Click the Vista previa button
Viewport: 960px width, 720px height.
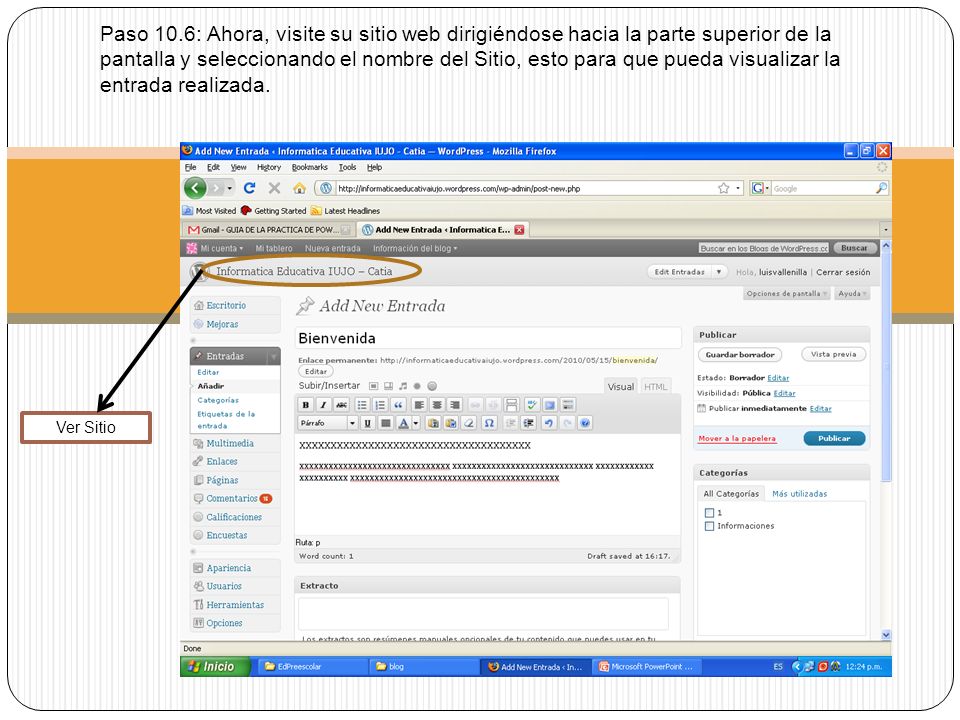pos(833,354)
